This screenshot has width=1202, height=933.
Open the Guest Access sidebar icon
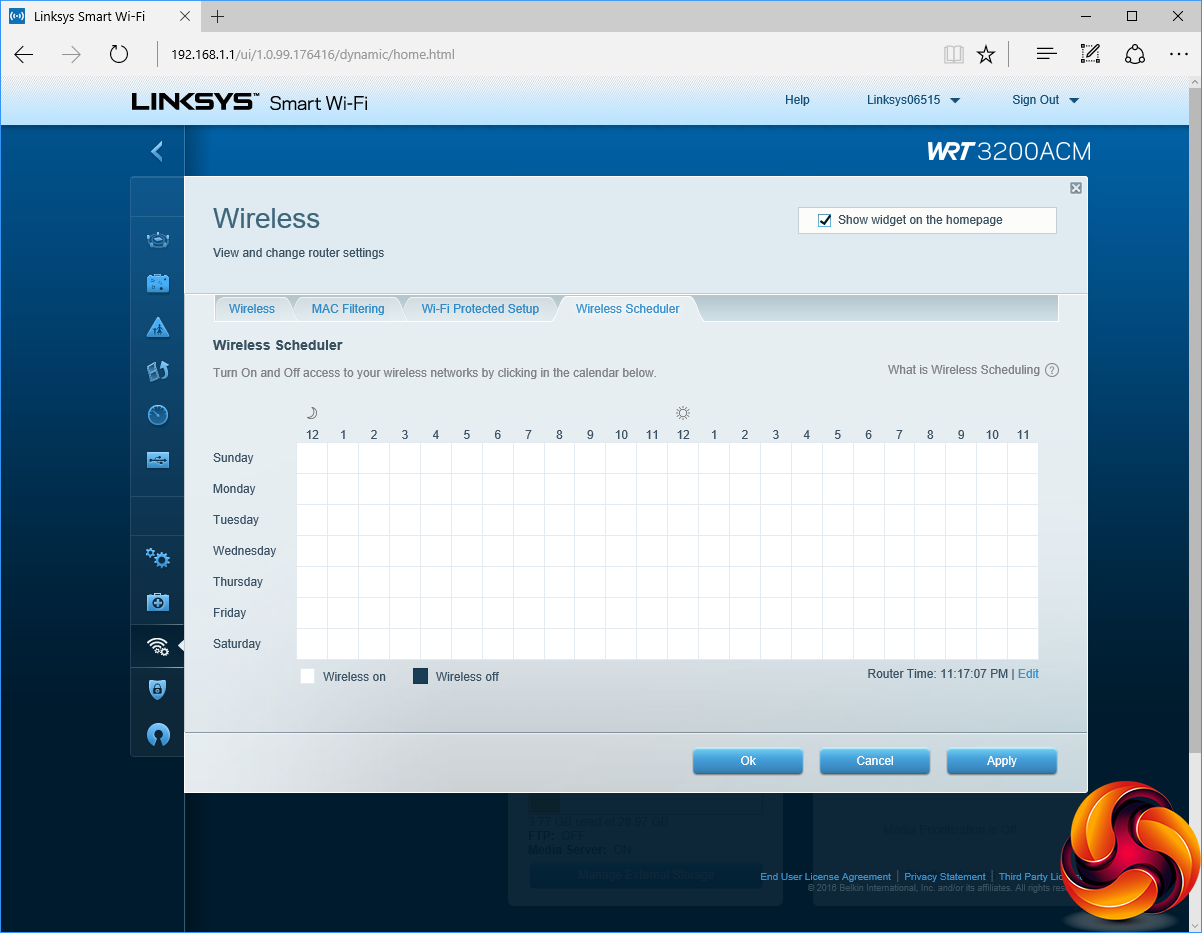tap(157, 283)
